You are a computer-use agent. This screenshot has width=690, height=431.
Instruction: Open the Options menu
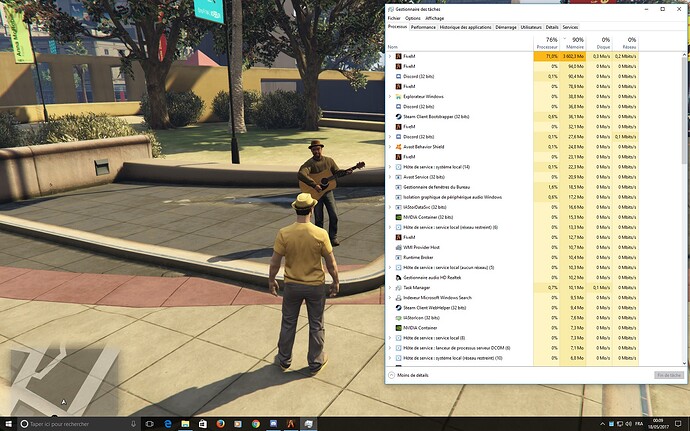pyautogui.click(x=413, y=18)
